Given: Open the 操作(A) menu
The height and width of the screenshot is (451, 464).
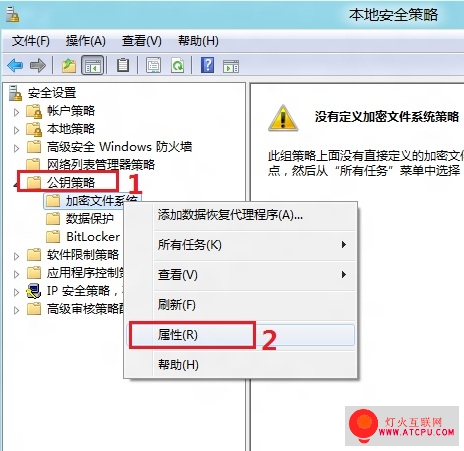Looking at the screenshot, I should pos(86,41).
